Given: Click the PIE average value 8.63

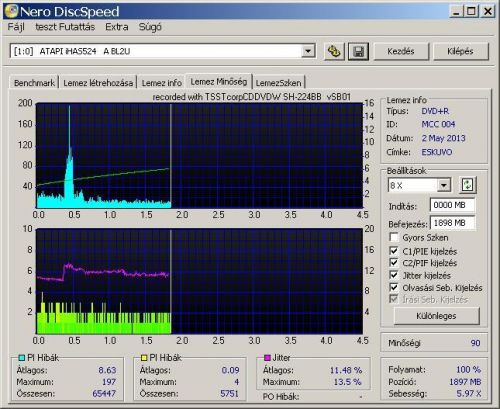Looking at the screenshot, I should click(x=107, y=370).
